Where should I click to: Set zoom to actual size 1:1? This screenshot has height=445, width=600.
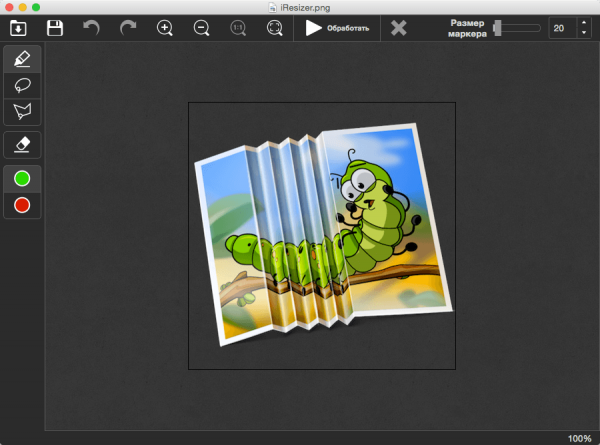[x=238, y=28]
